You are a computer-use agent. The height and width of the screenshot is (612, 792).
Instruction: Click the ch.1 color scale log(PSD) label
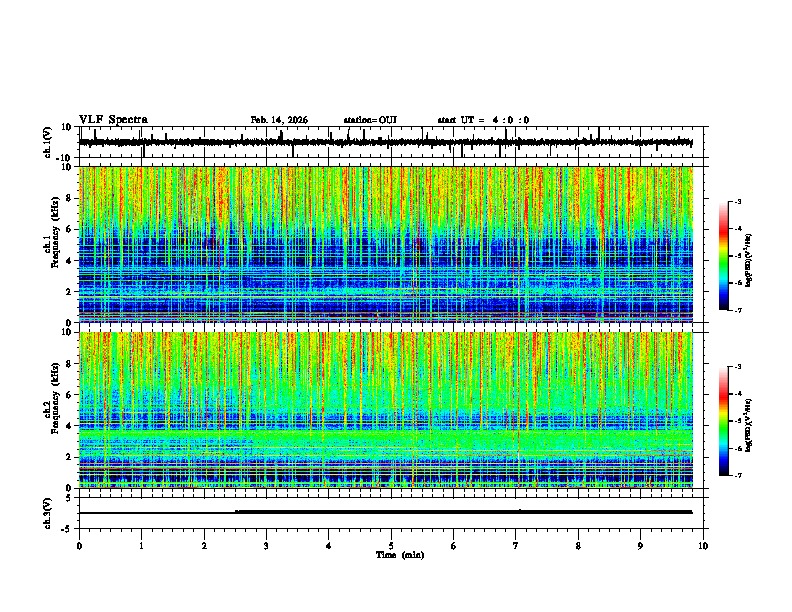point(749,261)
